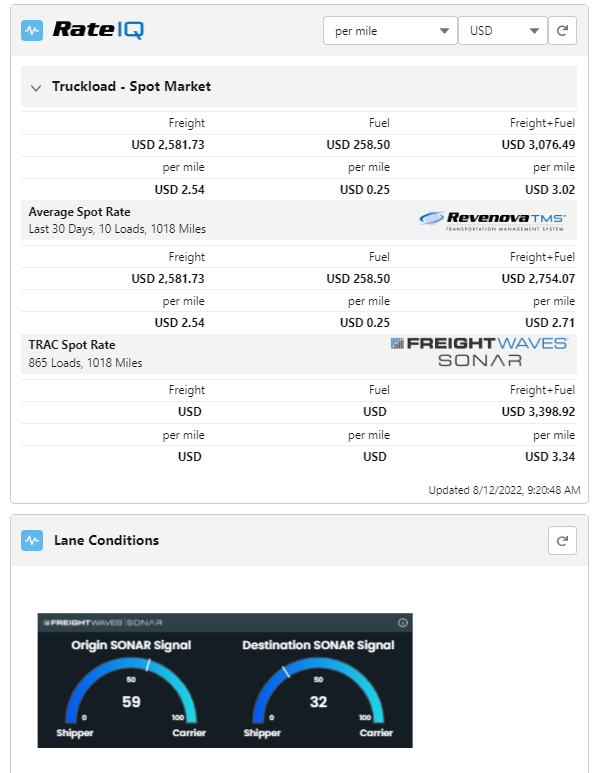Click destination signal value 32
Screen dimensions: 594x773
click(318, 702)
